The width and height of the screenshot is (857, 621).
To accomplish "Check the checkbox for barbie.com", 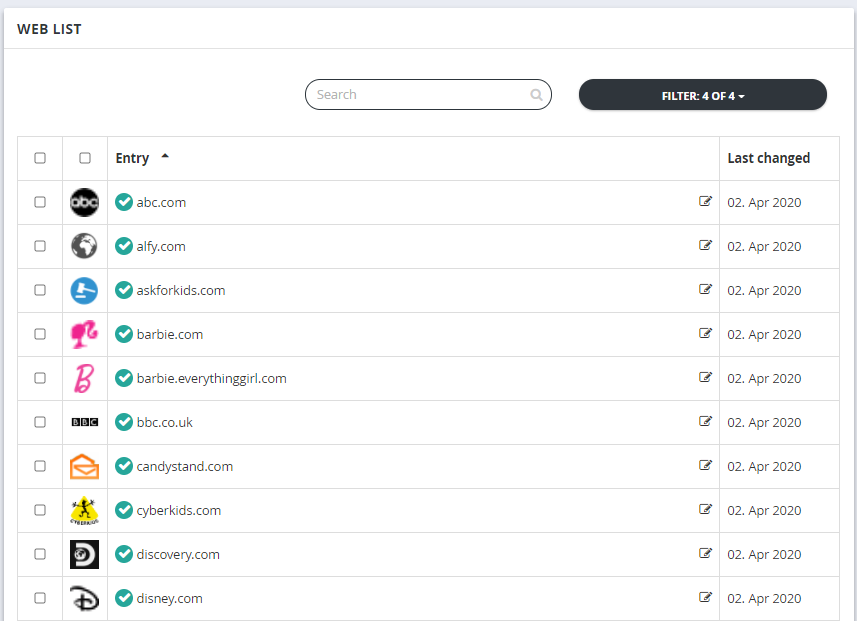I will point(40,334).
